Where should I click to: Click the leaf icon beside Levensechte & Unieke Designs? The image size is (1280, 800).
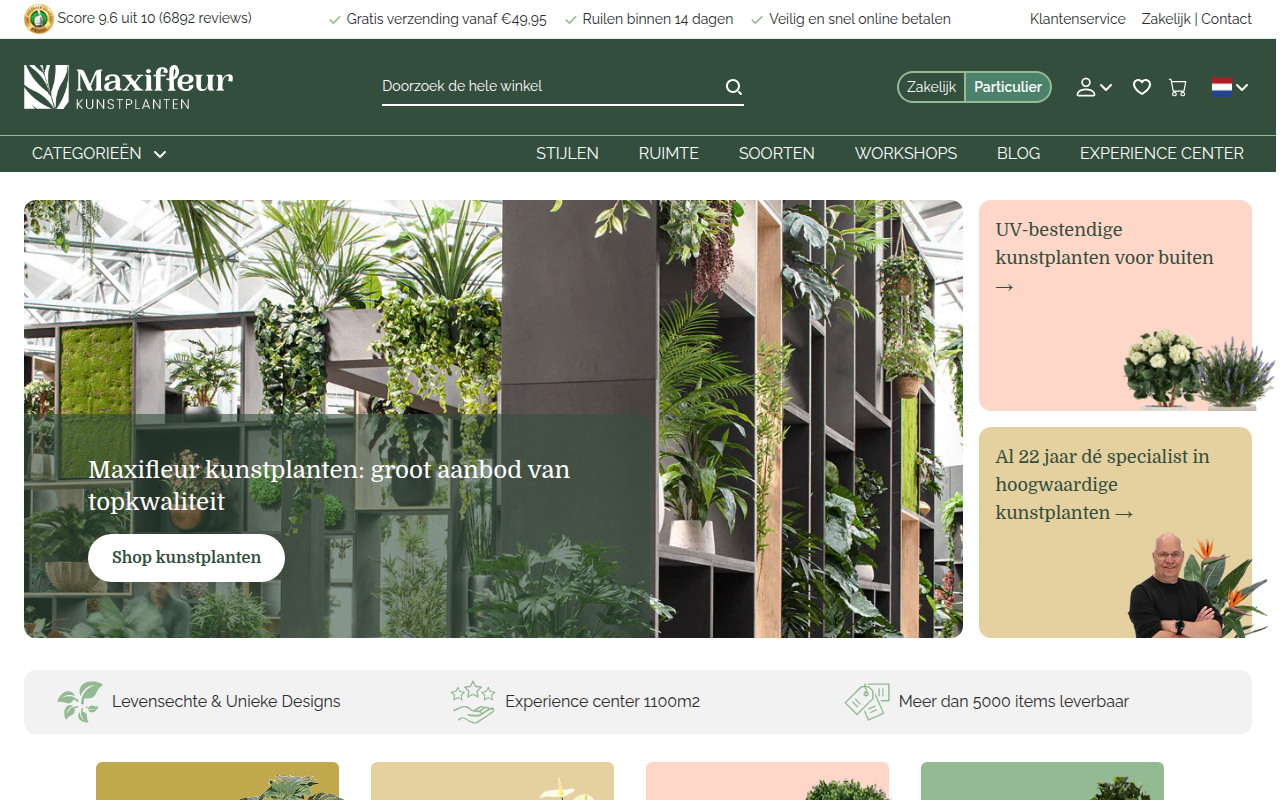[80, 701]
